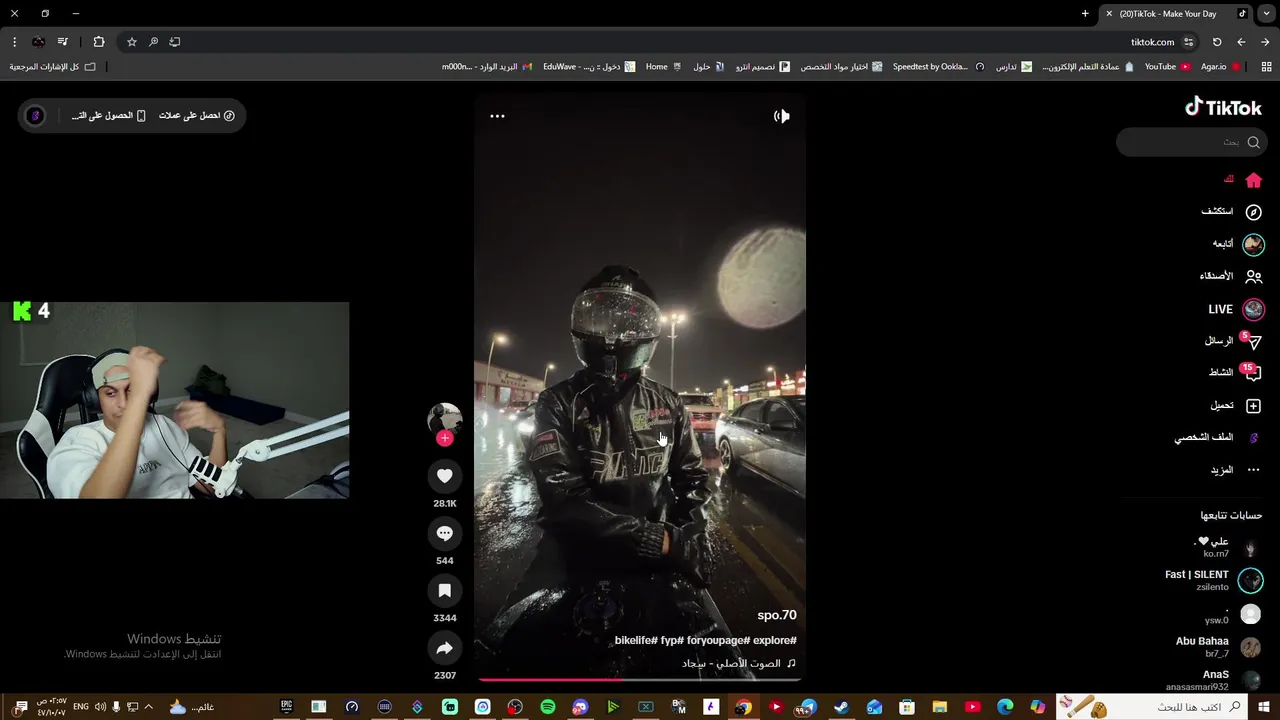Open the spo.70 creator username link
This screenshot has height=720, width=1280.
tap(777, 615)
